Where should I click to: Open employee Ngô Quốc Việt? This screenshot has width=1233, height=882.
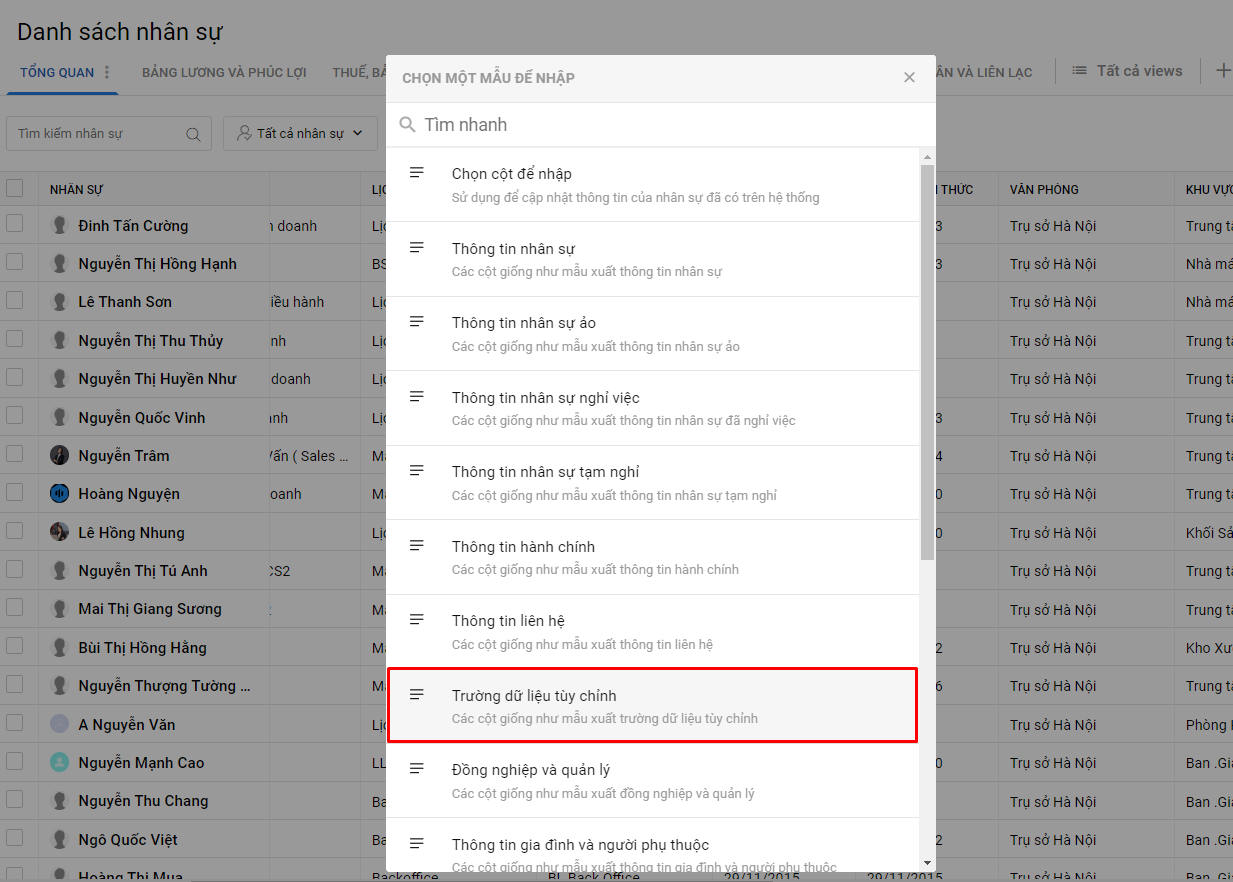pyautogui.click(x=128, y=840)
